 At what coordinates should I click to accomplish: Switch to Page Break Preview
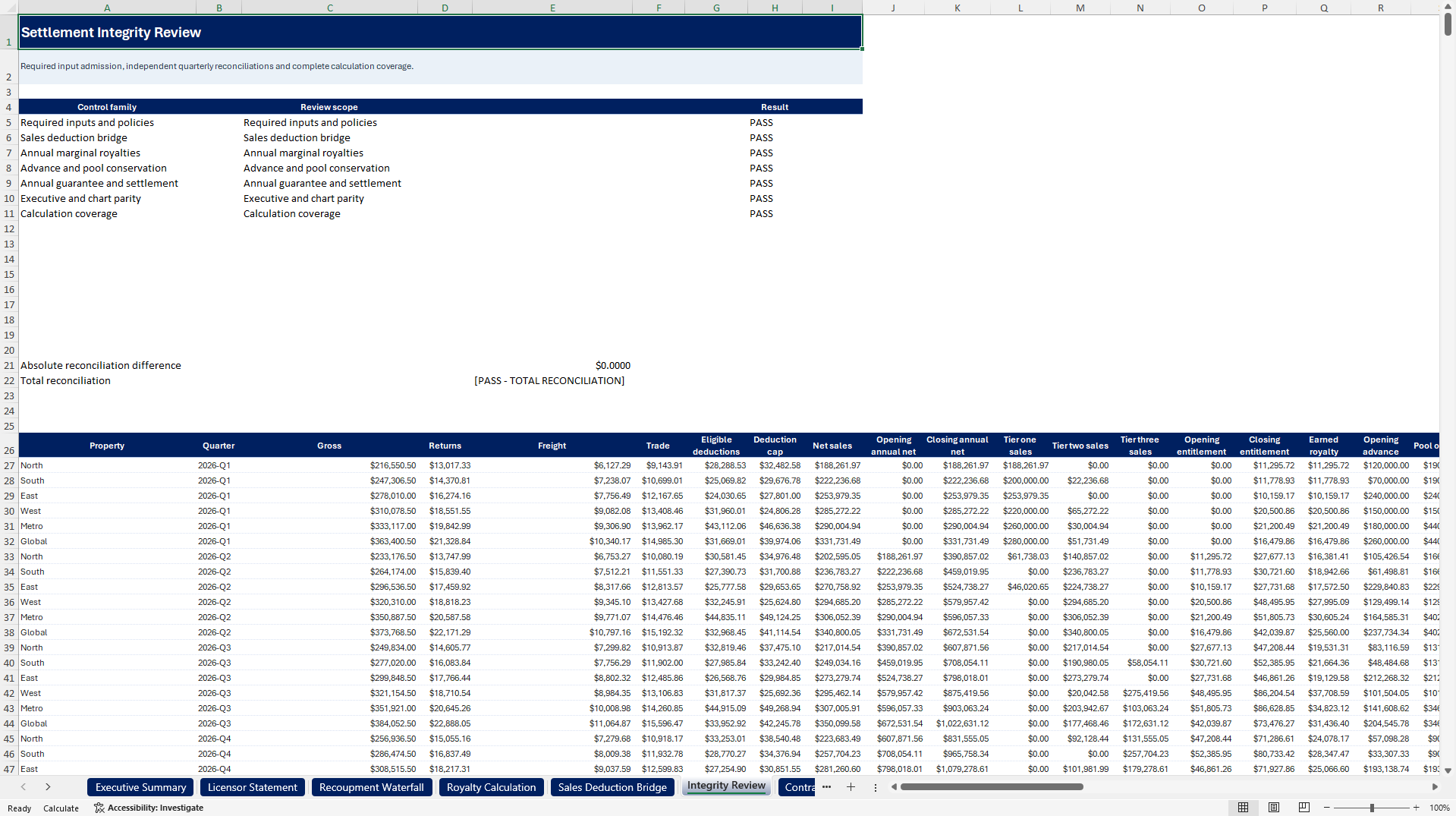point(1304,808)
